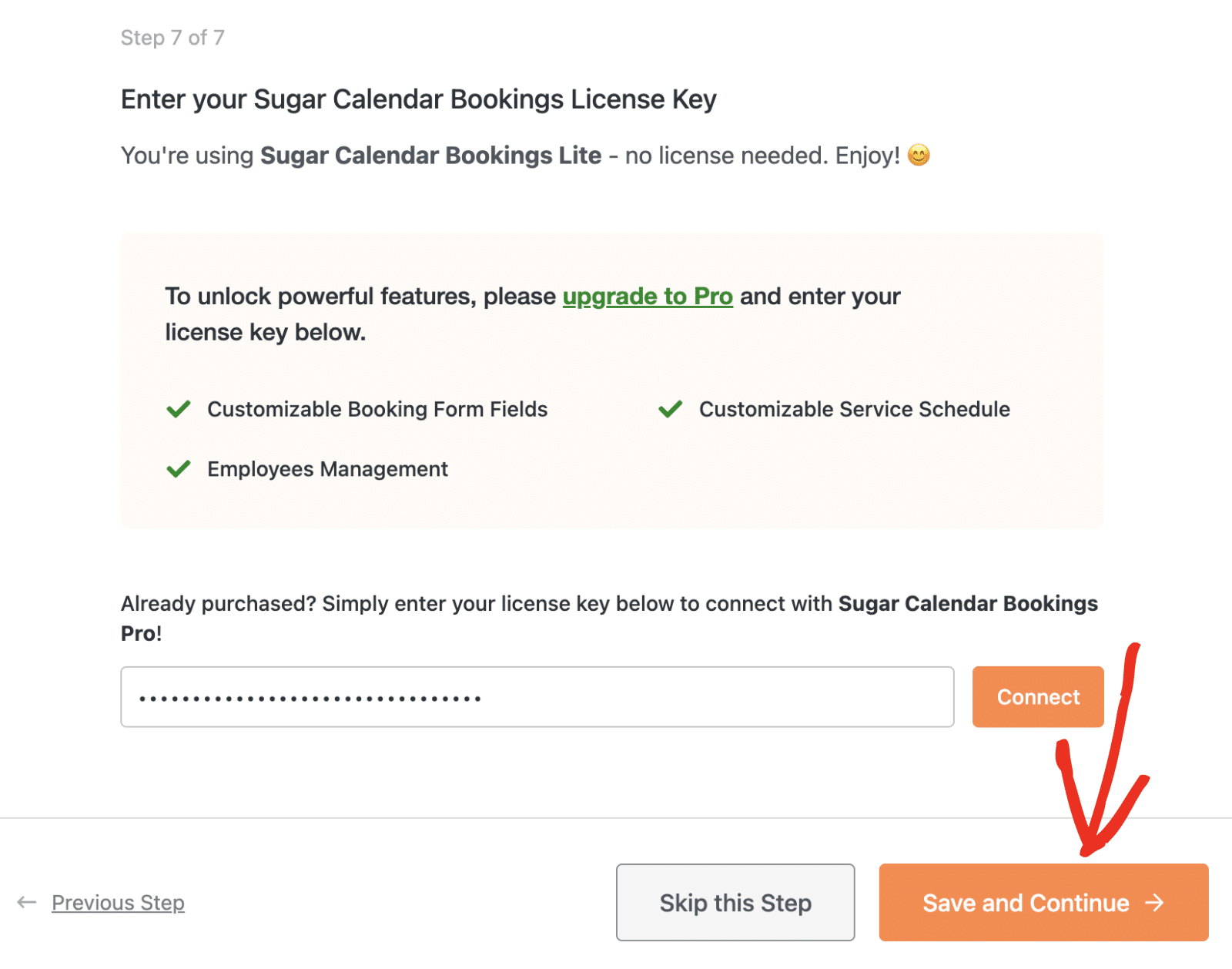
Task: Select the Customizable Booking Form Fields label
Action: [377, 409]
